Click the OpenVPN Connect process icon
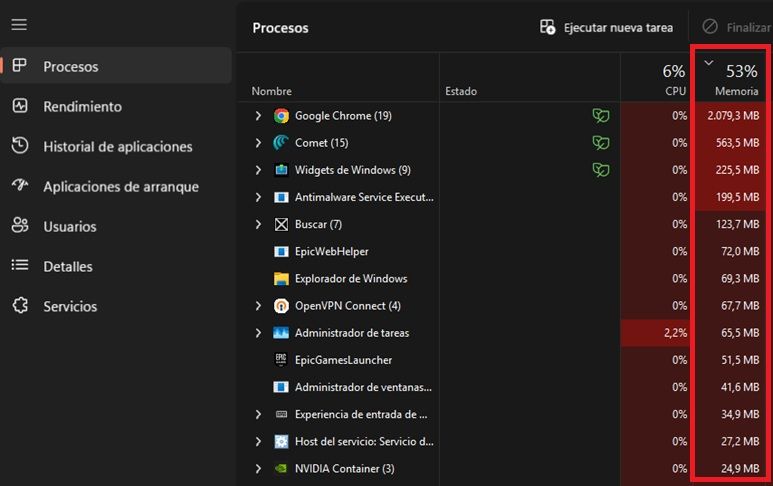Viewport: 773px width, 486px height. click(x=281, y=306)
